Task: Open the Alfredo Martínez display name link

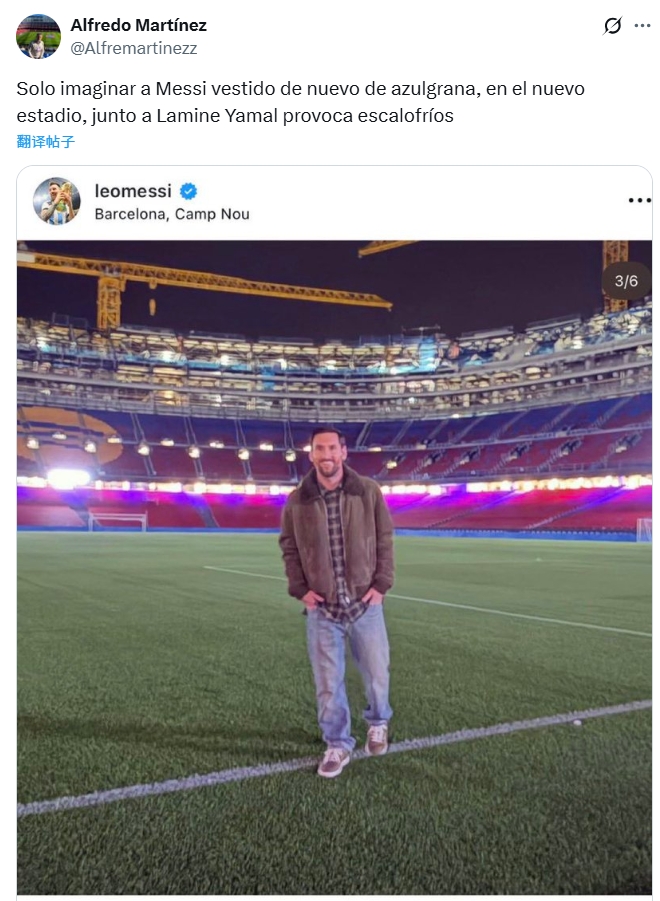Action: [x=138, y=25]
